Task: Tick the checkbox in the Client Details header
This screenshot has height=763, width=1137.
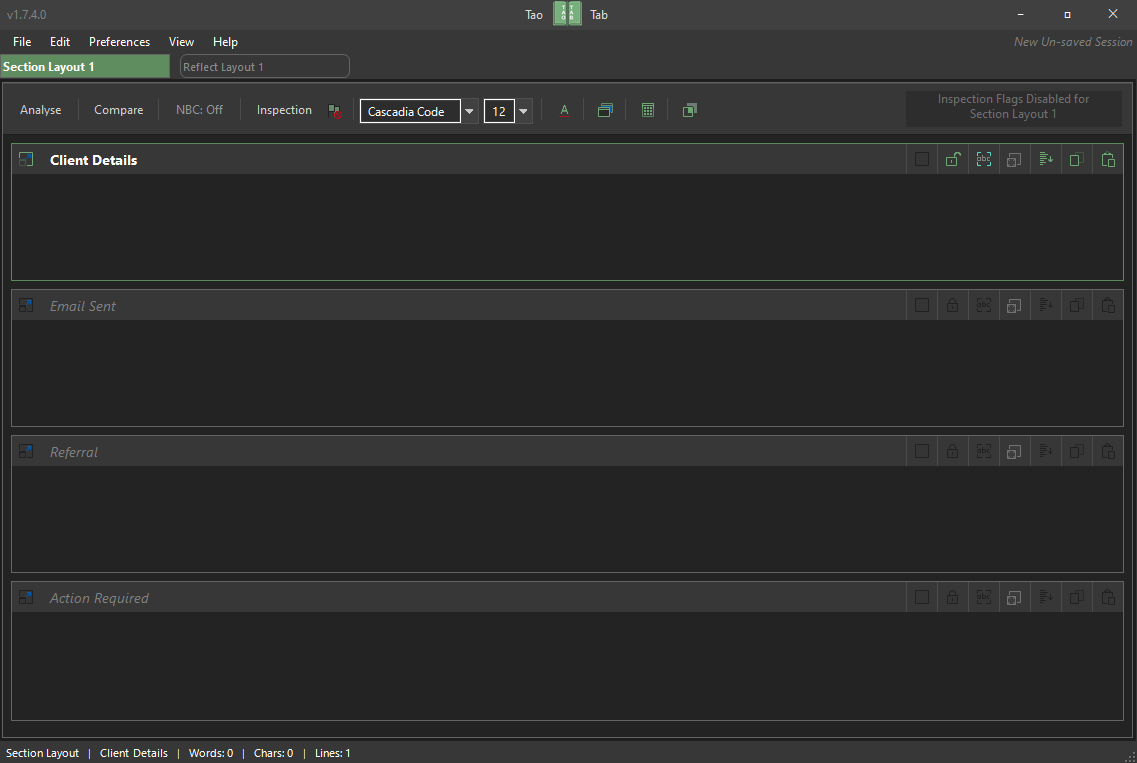Action: coord(922,160)
